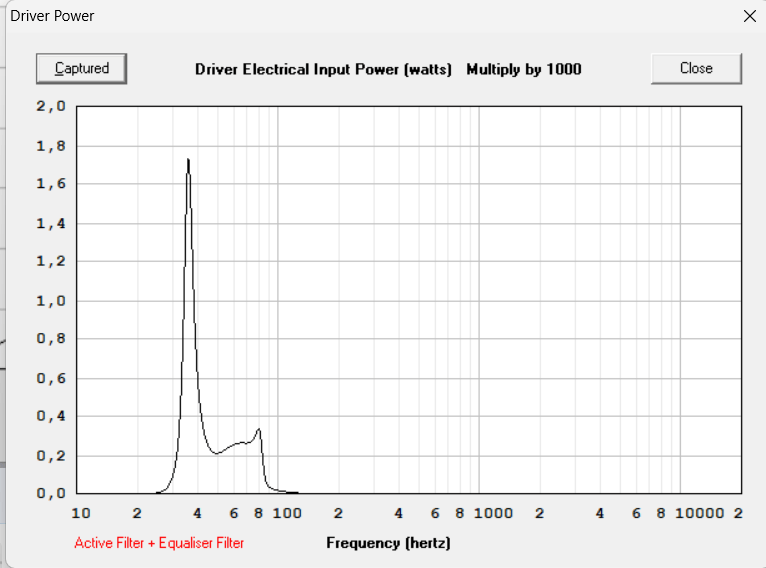Click the 1,8 y-axis label
The height and width of the screenshot is (568, 766).
click(x=51, y=146)
